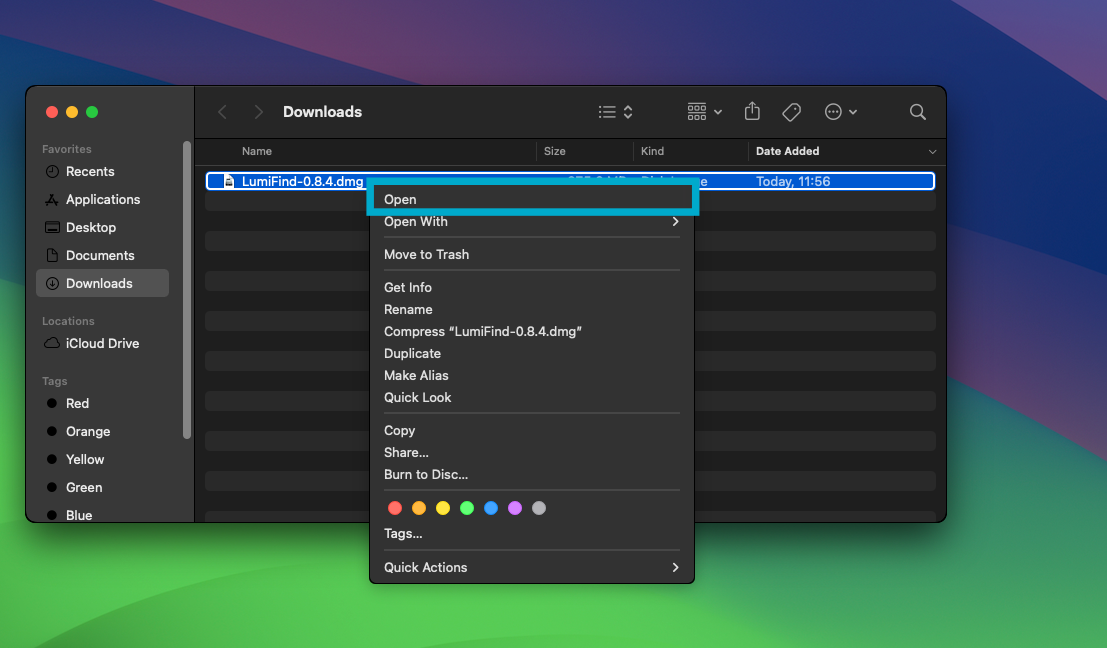
Task: Select the Yellow tag in sidebar
Action: pos(102,460)
